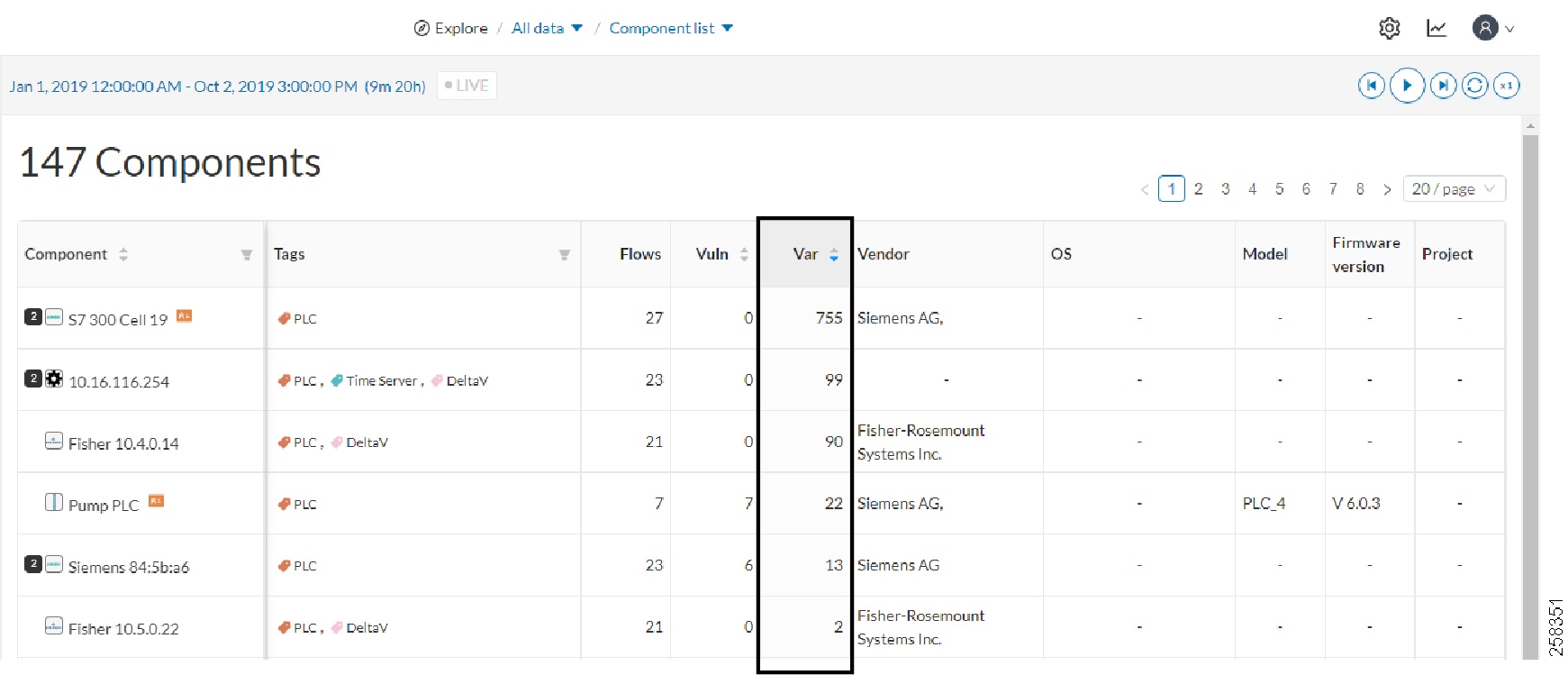Click the Explore breadcrumb link
This screenshot has height=675, width=1568.
pos(451,28)
